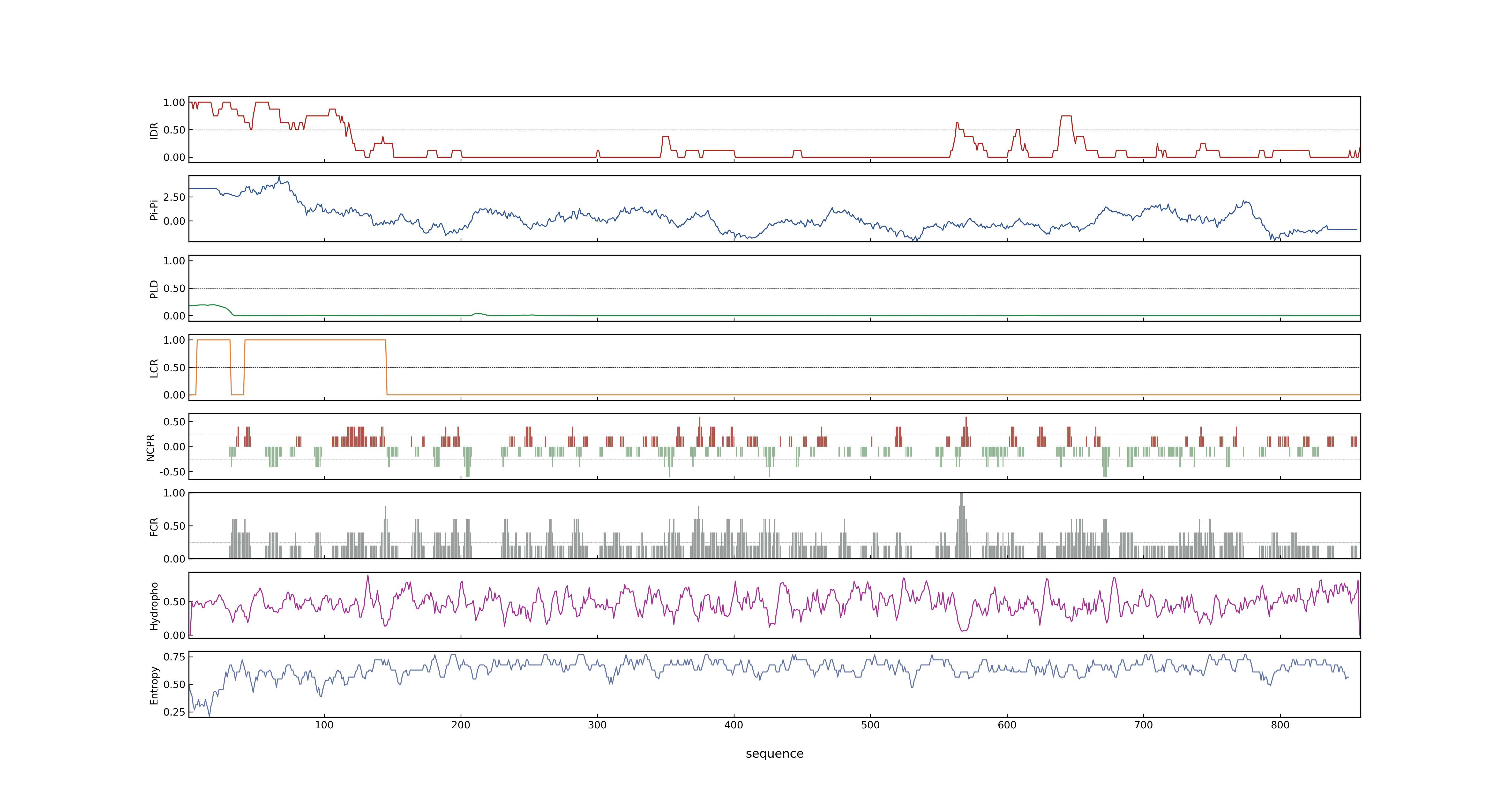Click the FCR axis label

click(x=154, y=526)
